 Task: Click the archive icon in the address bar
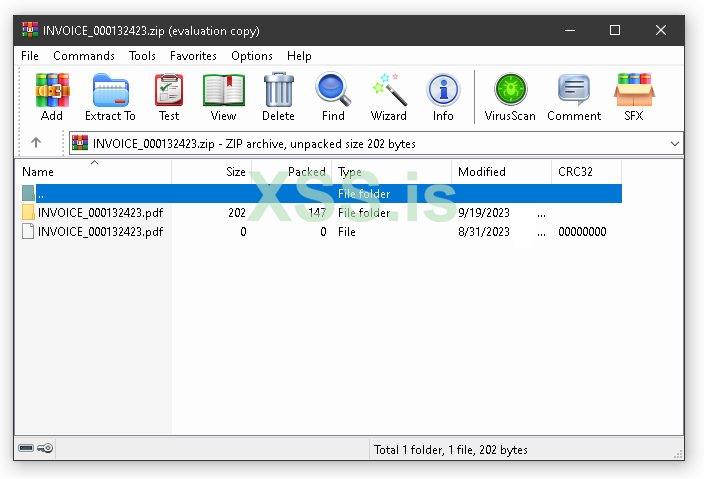click(80, 143)
